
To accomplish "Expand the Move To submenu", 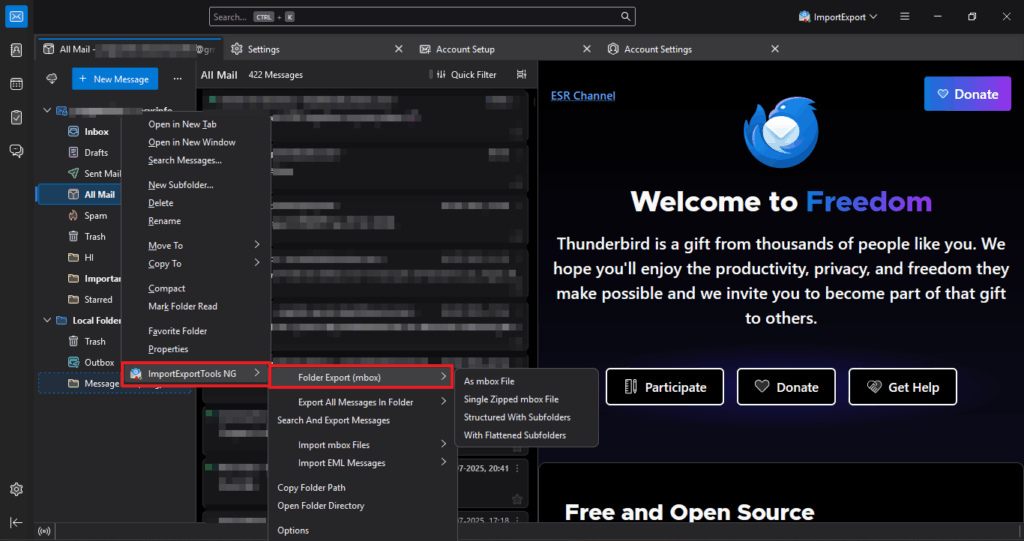I will 196,245.
